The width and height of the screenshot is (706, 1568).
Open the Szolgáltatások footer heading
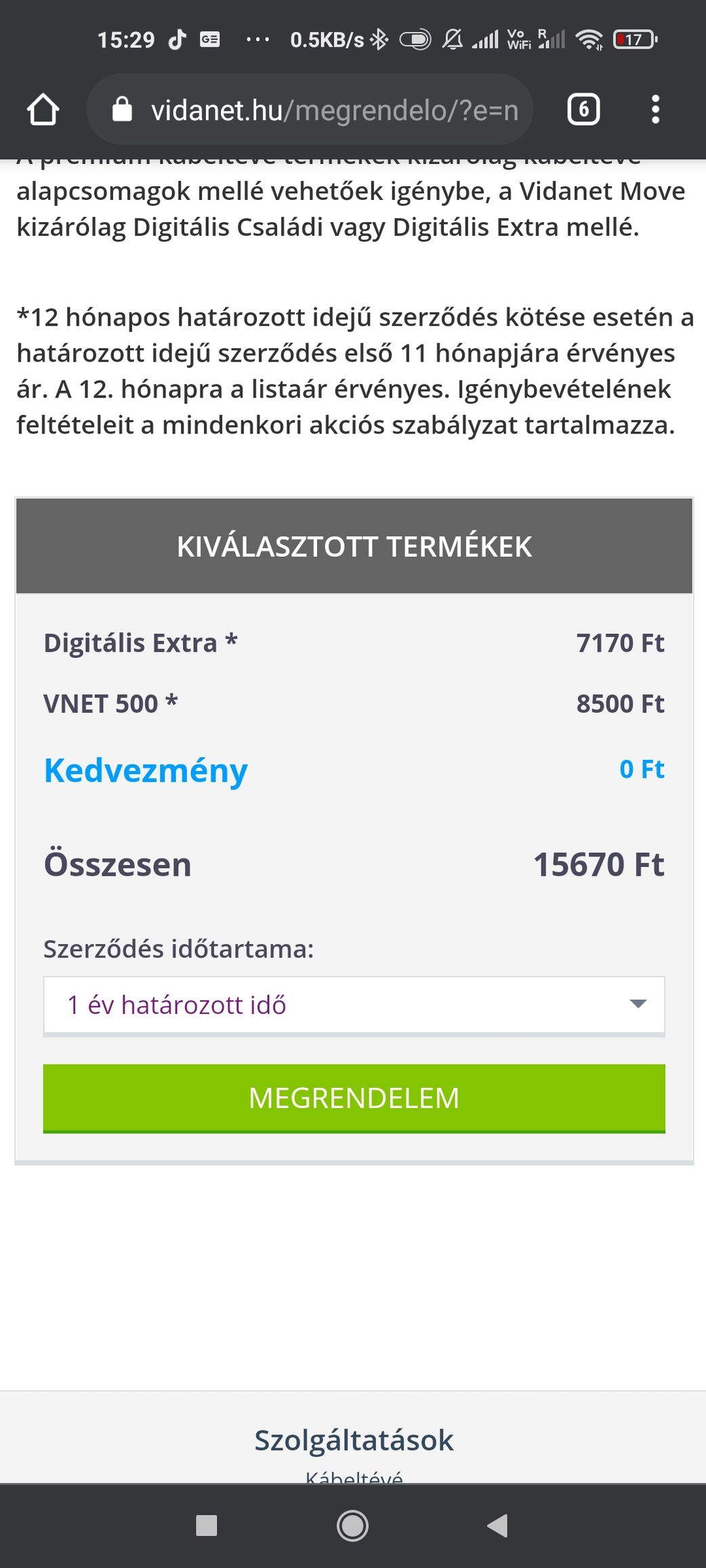point(354,1440)
